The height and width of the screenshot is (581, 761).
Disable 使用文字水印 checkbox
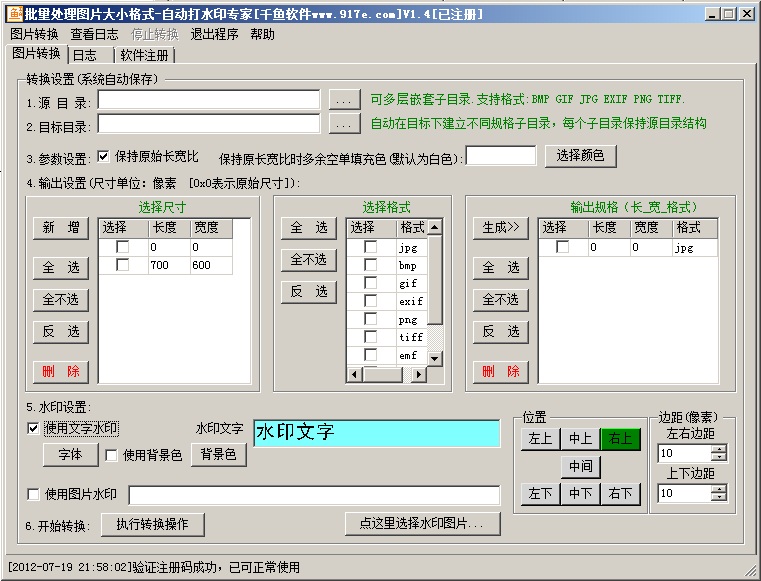[x=34, y=428]
